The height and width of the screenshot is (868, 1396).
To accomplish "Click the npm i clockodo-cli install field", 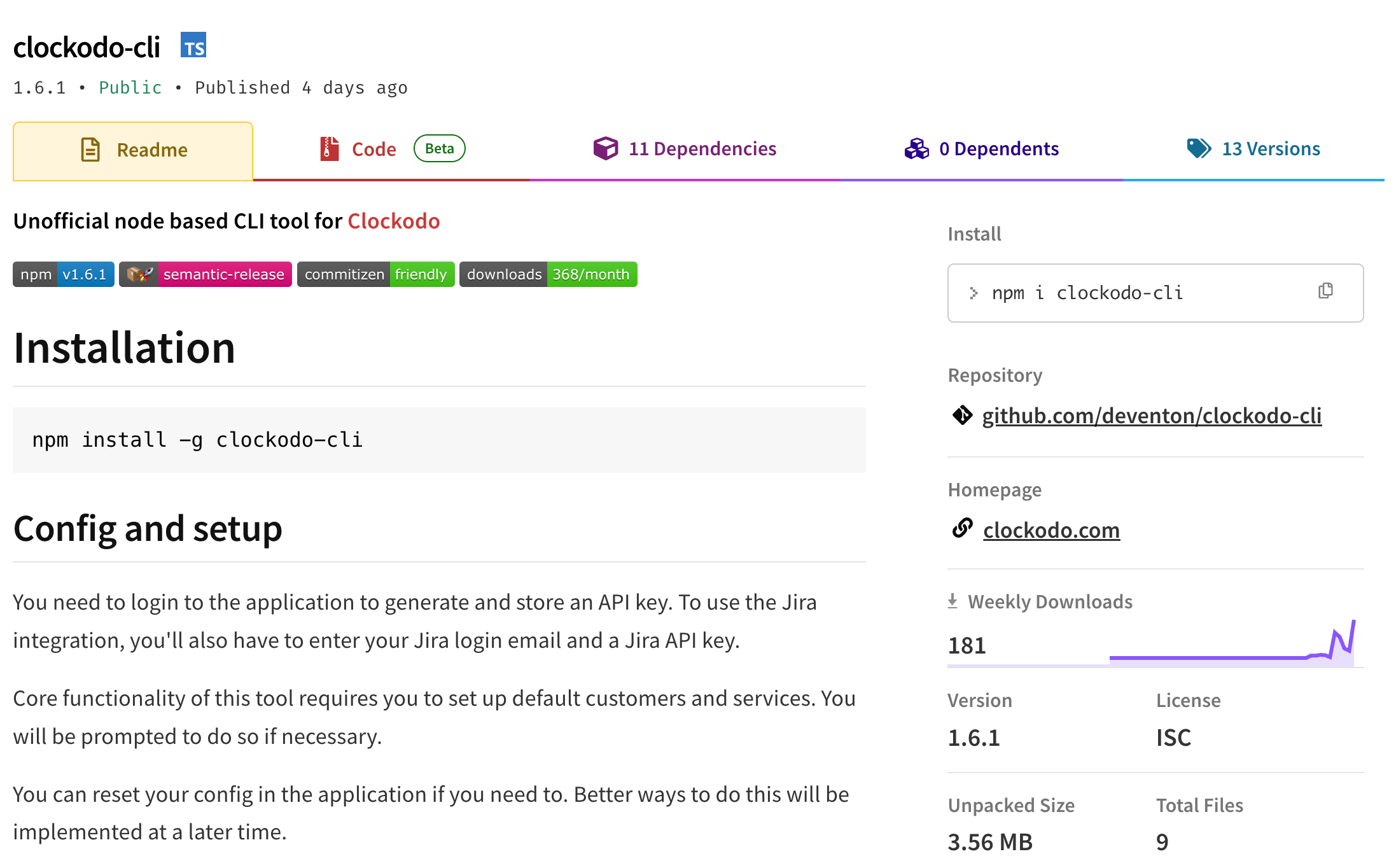I will (x=1155, y=293).
